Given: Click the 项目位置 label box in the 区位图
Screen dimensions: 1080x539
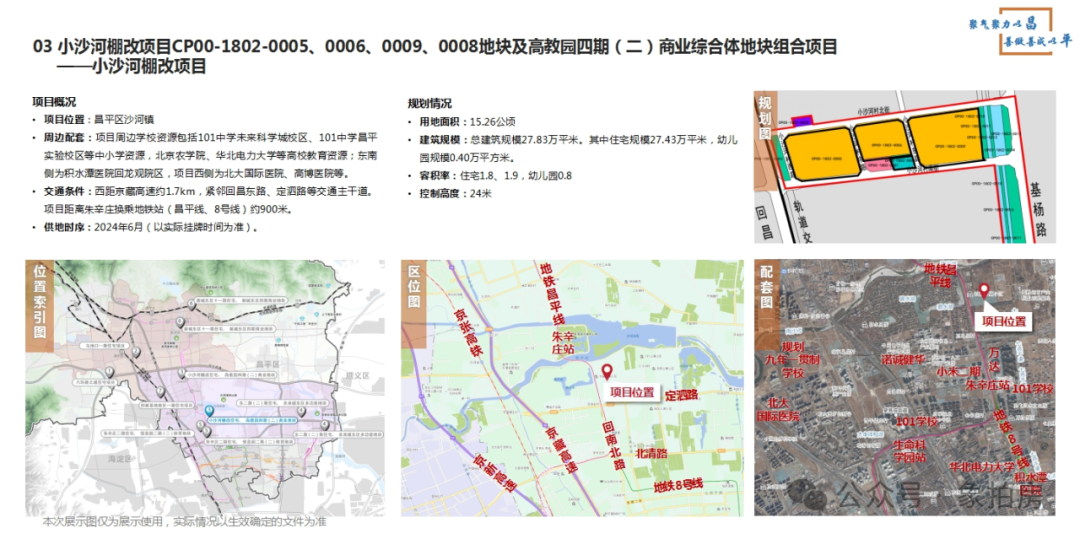Looking at the screenshot, I should (633, 392).
